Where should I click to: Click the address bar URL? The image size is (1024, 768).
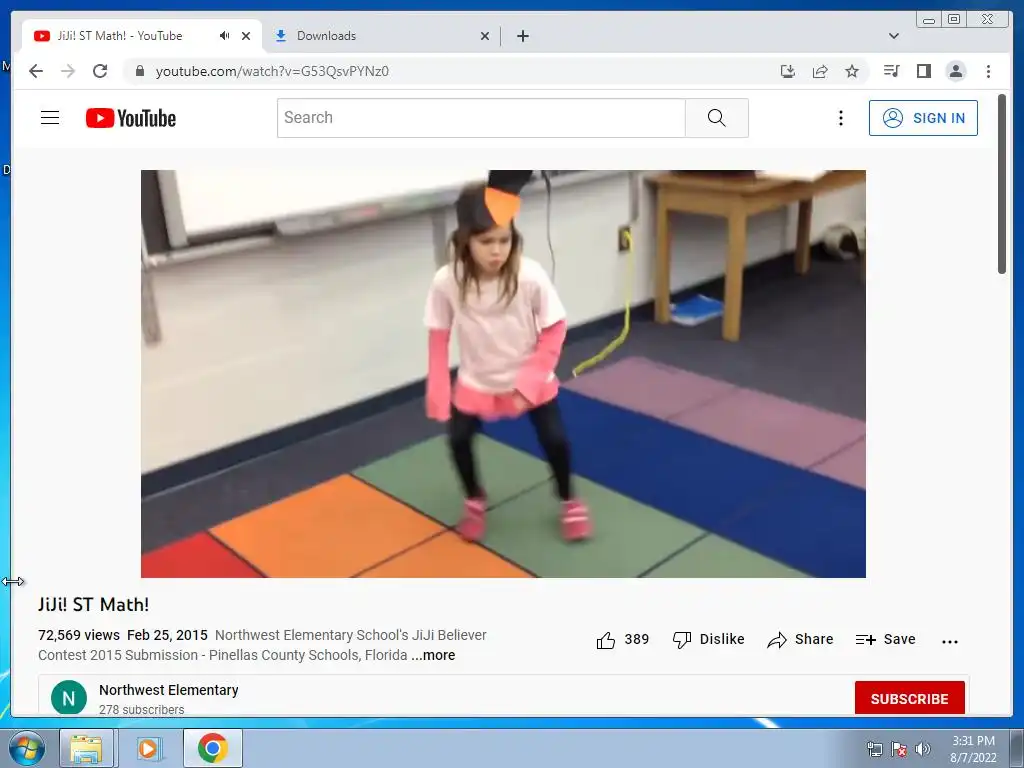coord(272,71)
